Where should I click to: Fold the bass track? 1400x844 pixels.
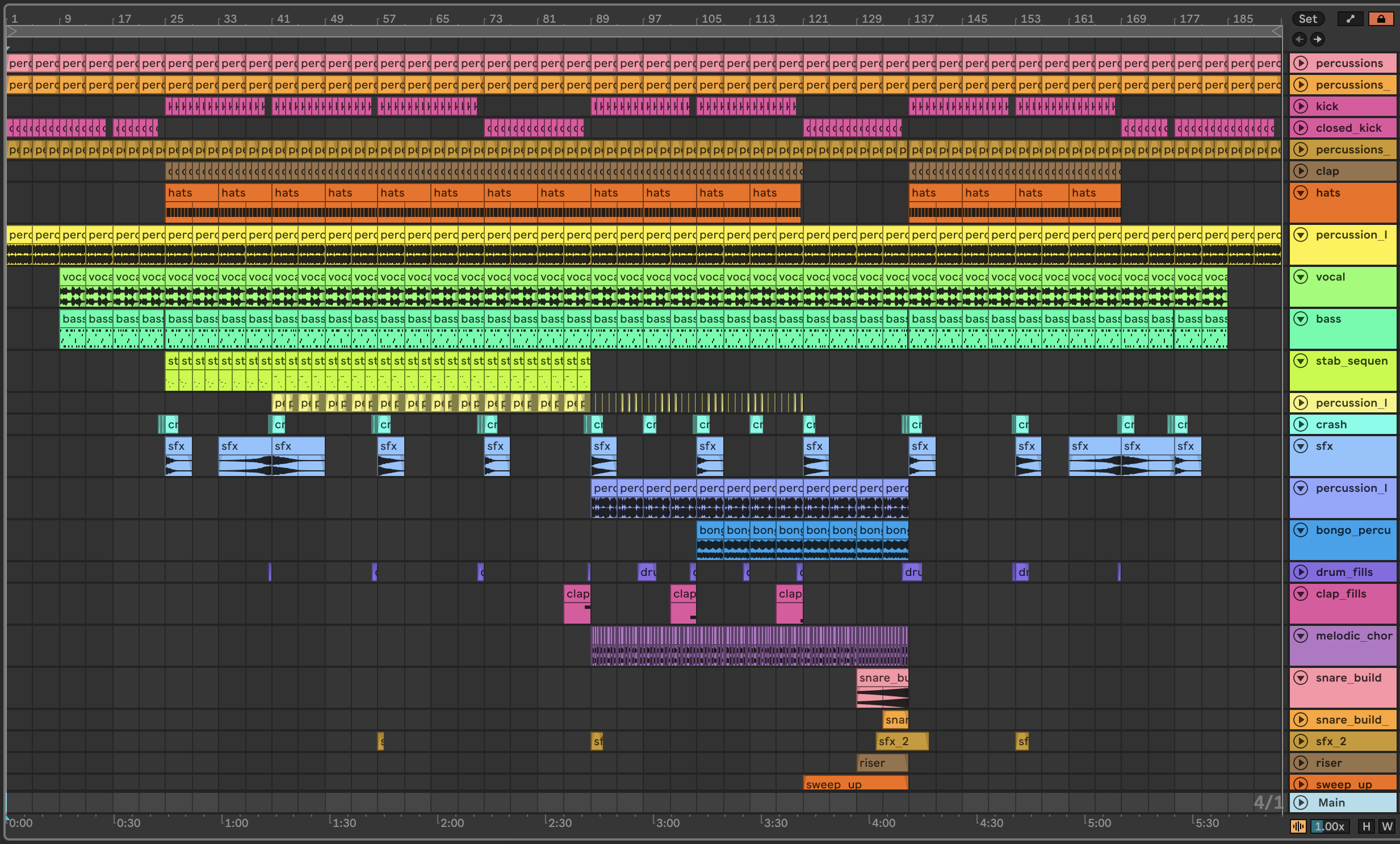tap(1301, 319)
